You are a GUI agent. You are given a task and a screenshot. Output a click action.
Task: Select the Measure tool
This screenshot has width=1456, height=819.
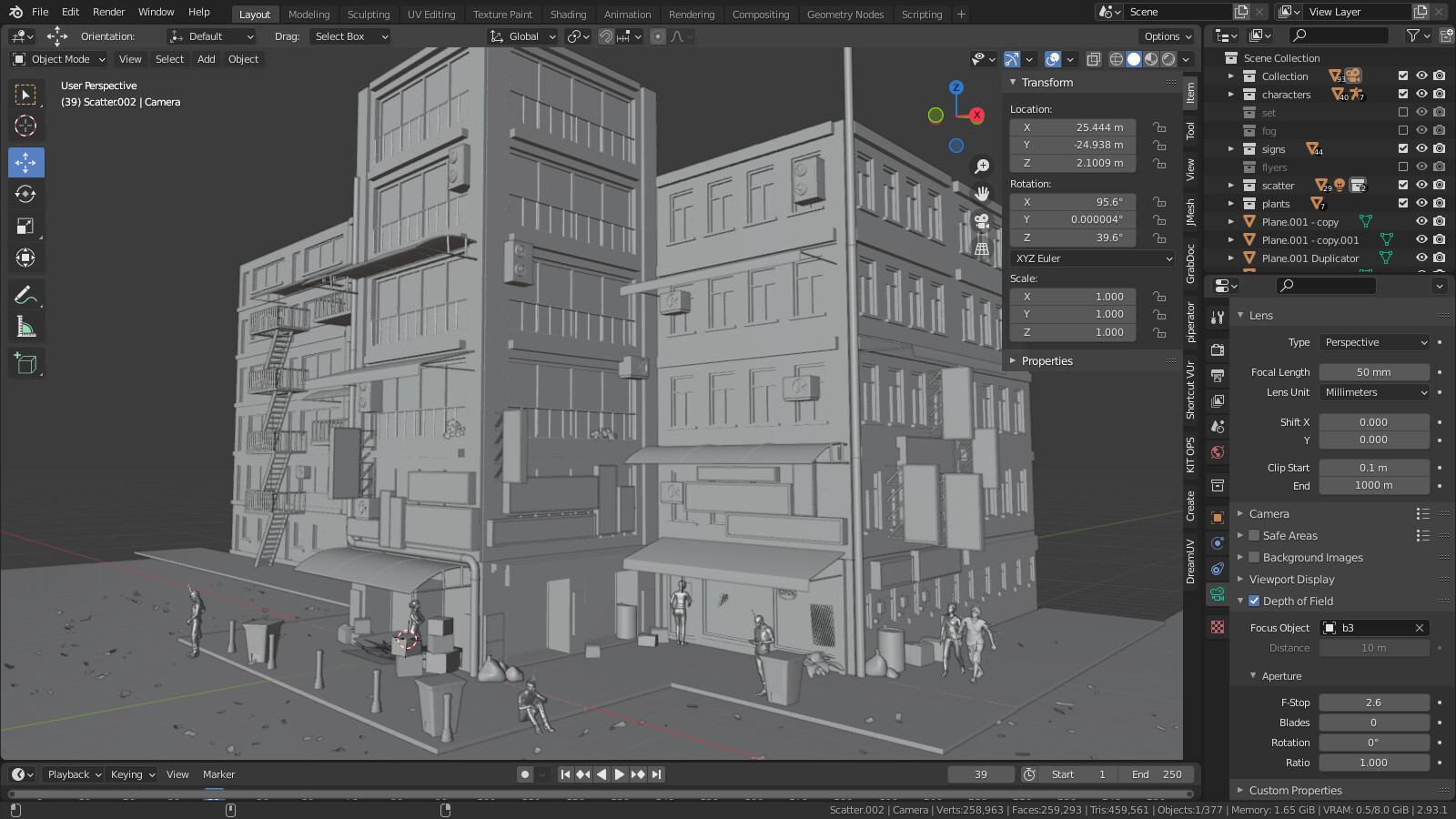click(25, 327)
